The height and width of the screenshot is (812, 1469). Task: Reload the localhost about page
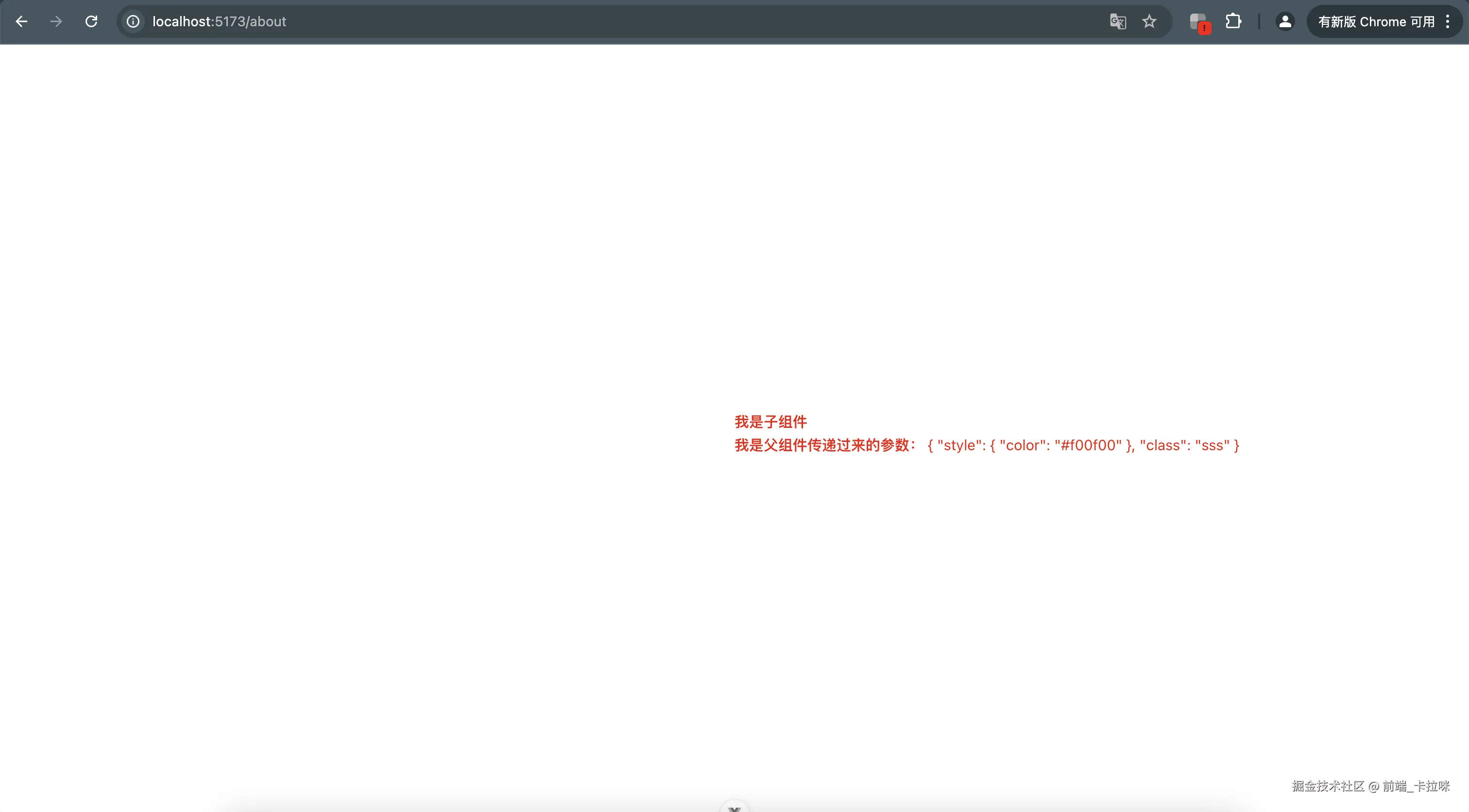click(x=91, y=22)
